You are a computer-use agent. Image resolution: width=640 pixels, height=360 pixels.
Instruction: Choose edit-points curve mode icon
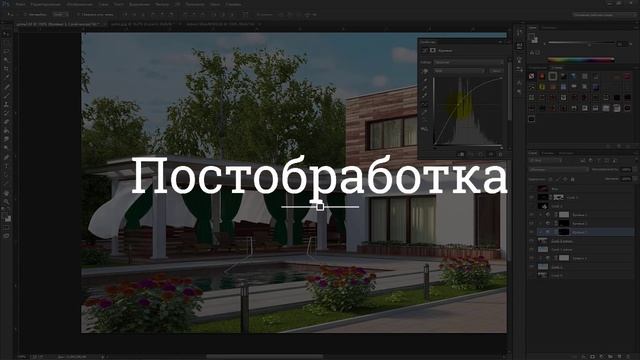pos(425,104)
